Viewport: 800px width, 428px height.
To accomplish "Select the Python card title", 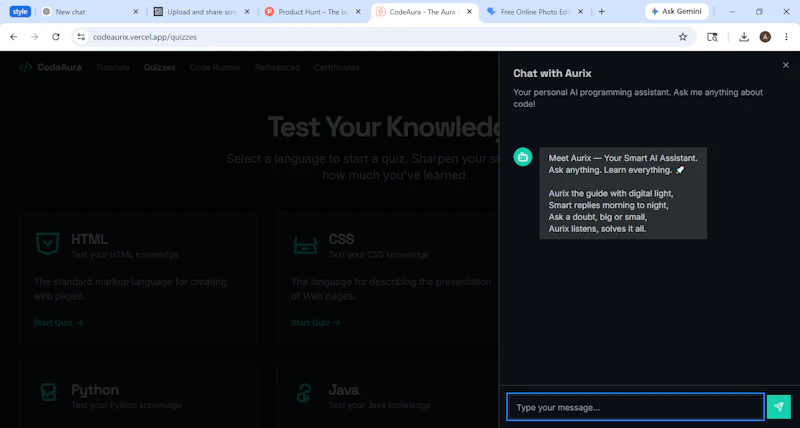I will (95, 390).
